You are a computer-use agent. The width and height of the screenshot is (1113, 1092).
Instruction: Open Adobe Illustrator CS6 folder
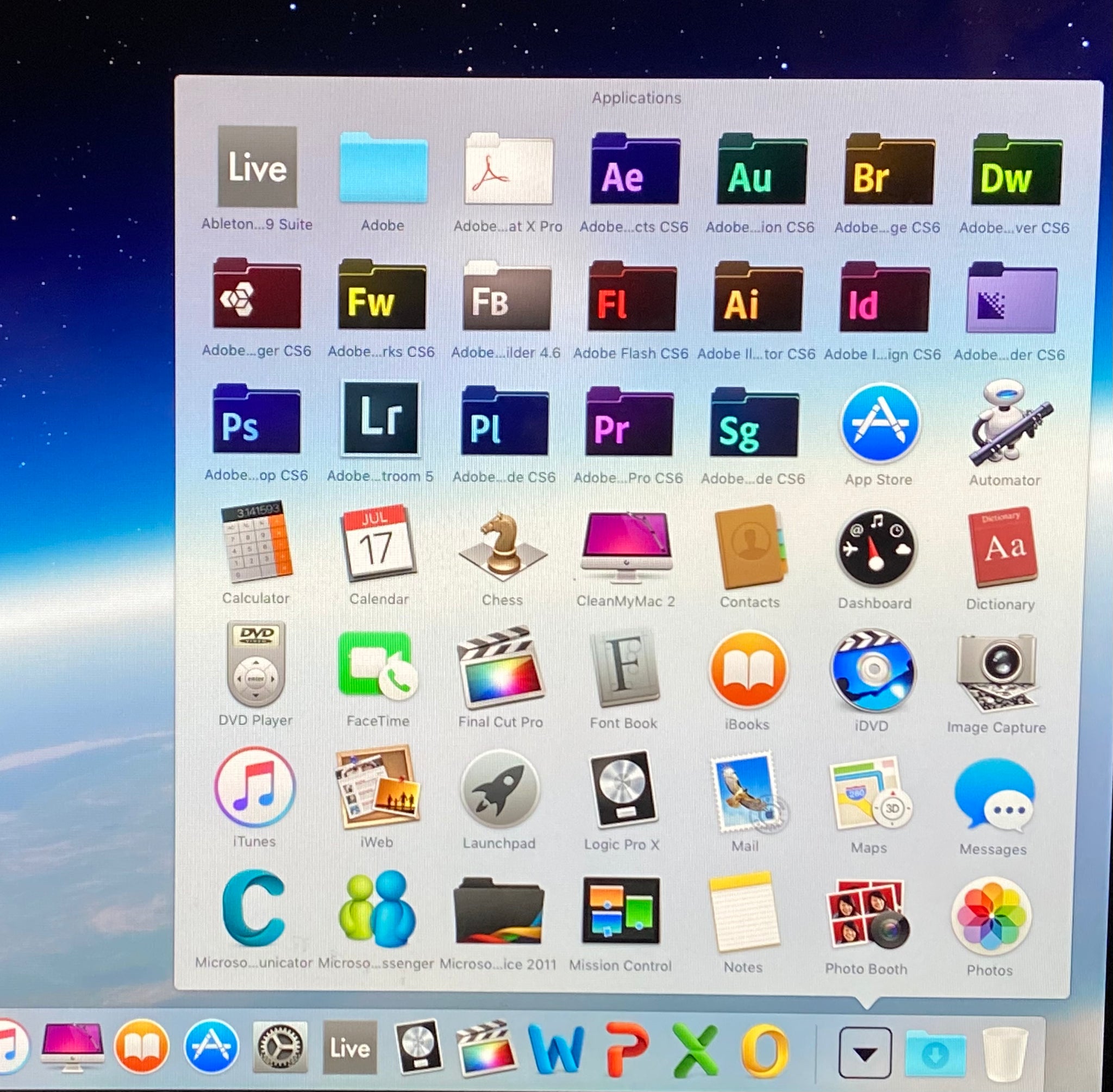758,297
